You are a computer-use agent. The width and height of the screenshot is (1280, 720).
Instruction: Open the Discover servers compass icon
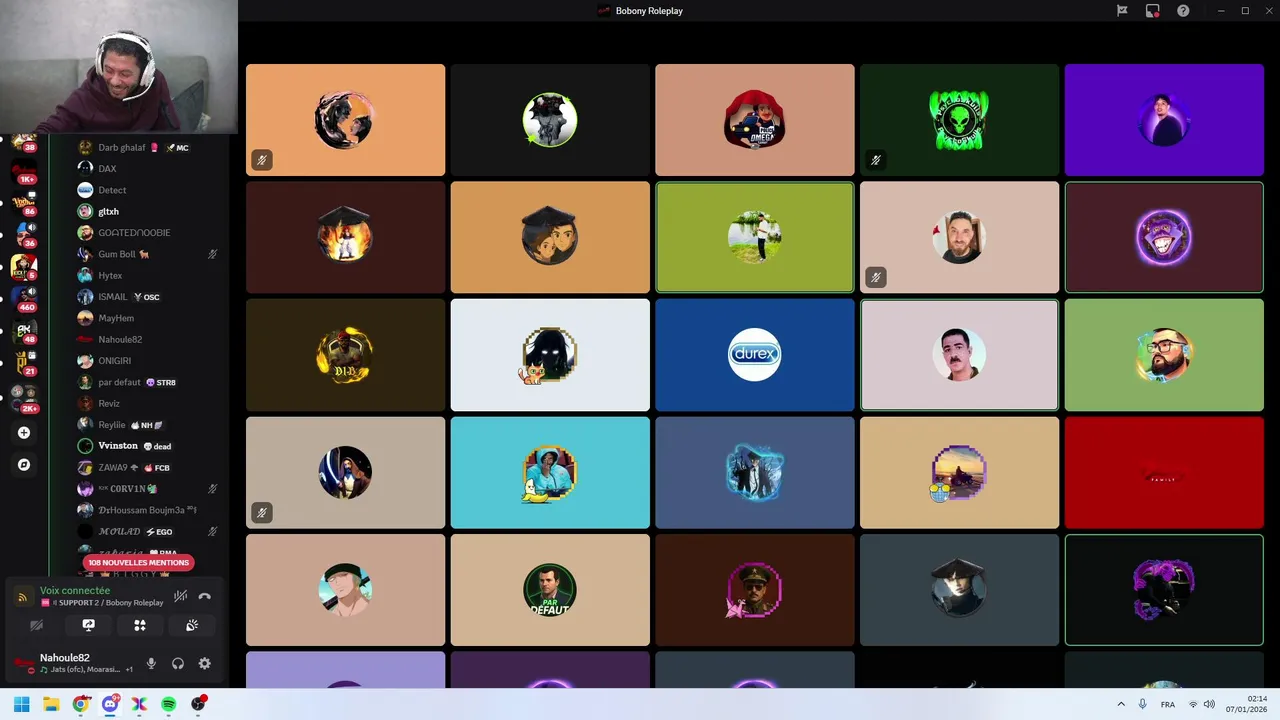24,465
